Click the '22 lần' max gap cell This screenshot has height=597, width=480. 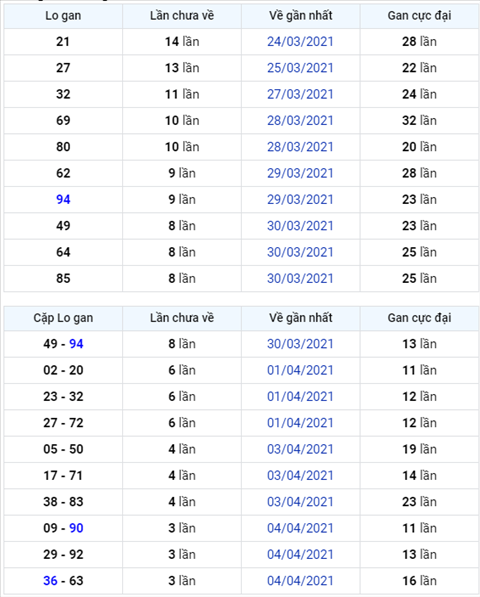419,68
